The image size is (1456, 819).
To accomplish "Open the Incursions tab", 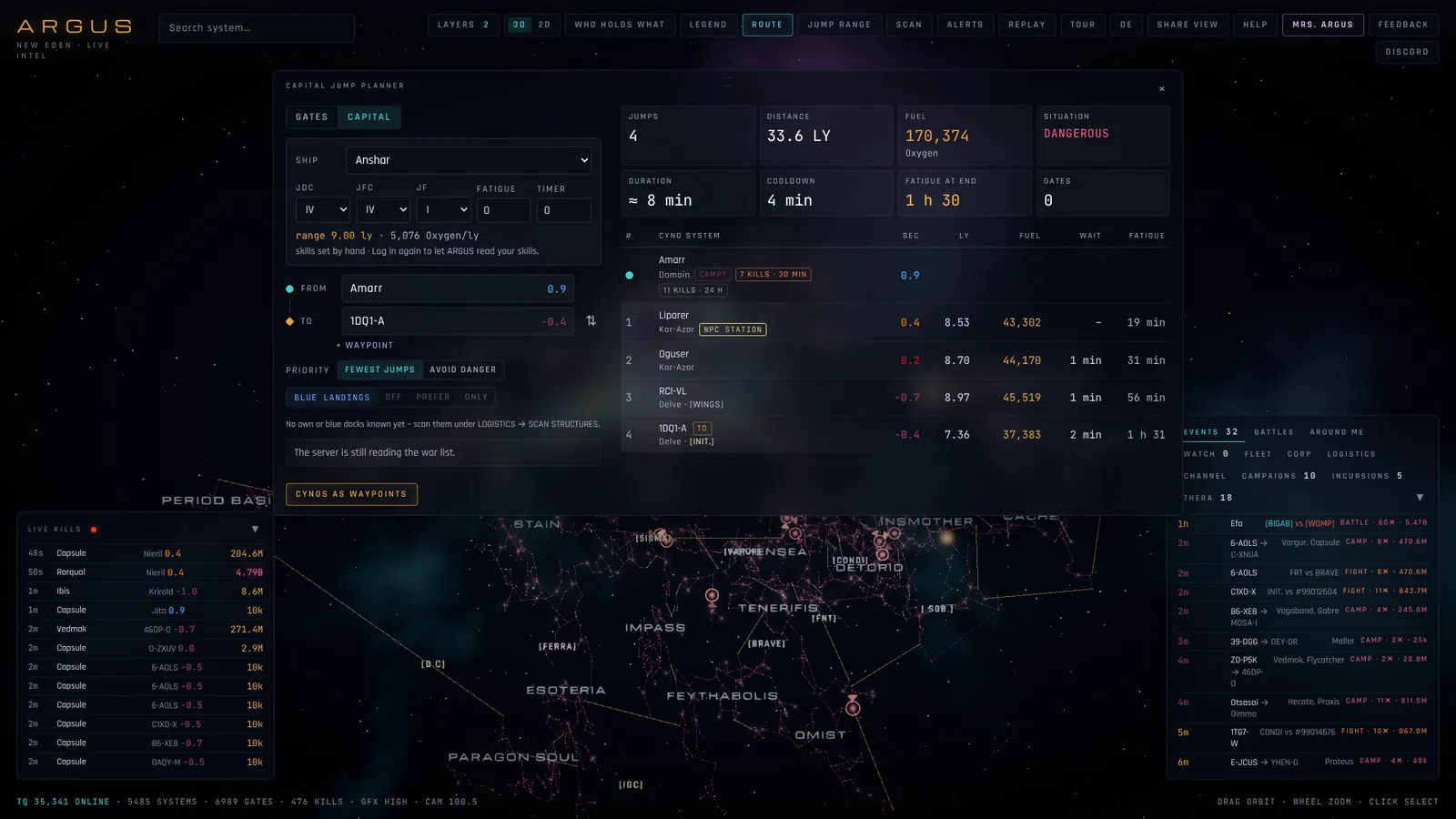I will [1367, 476].
